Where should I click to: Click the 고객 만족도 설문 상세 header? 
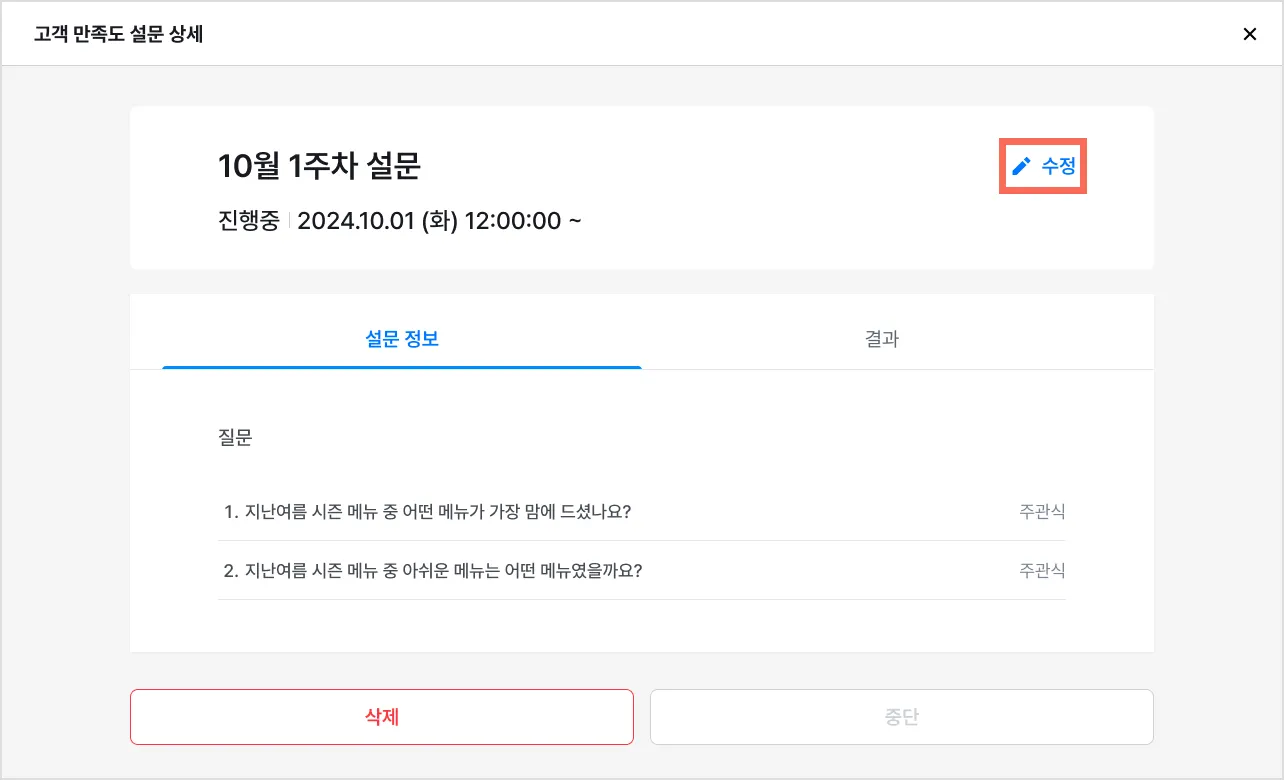pos(119,34)
